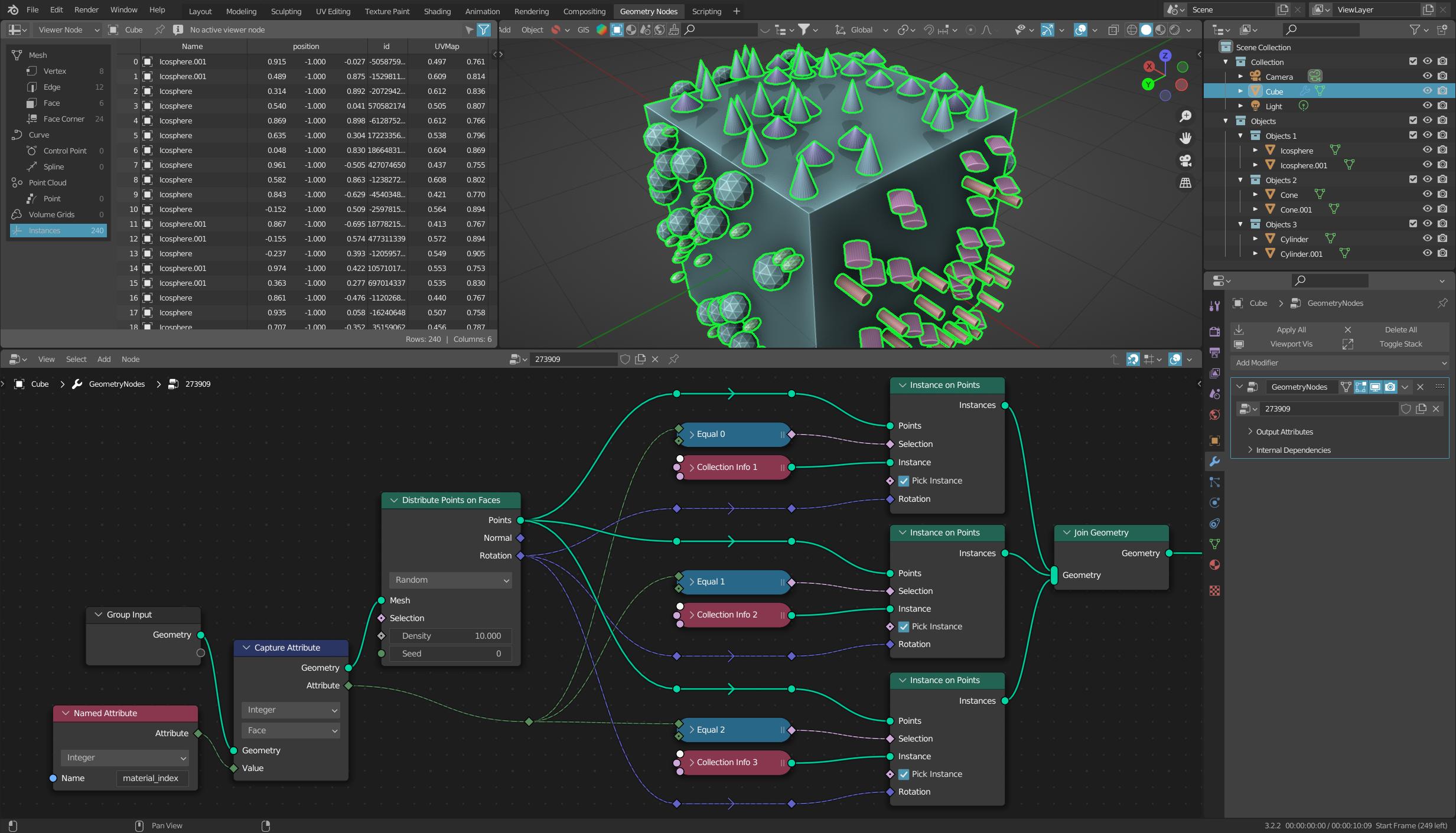Toggle modifier edit mode display button

(1361, 387)
